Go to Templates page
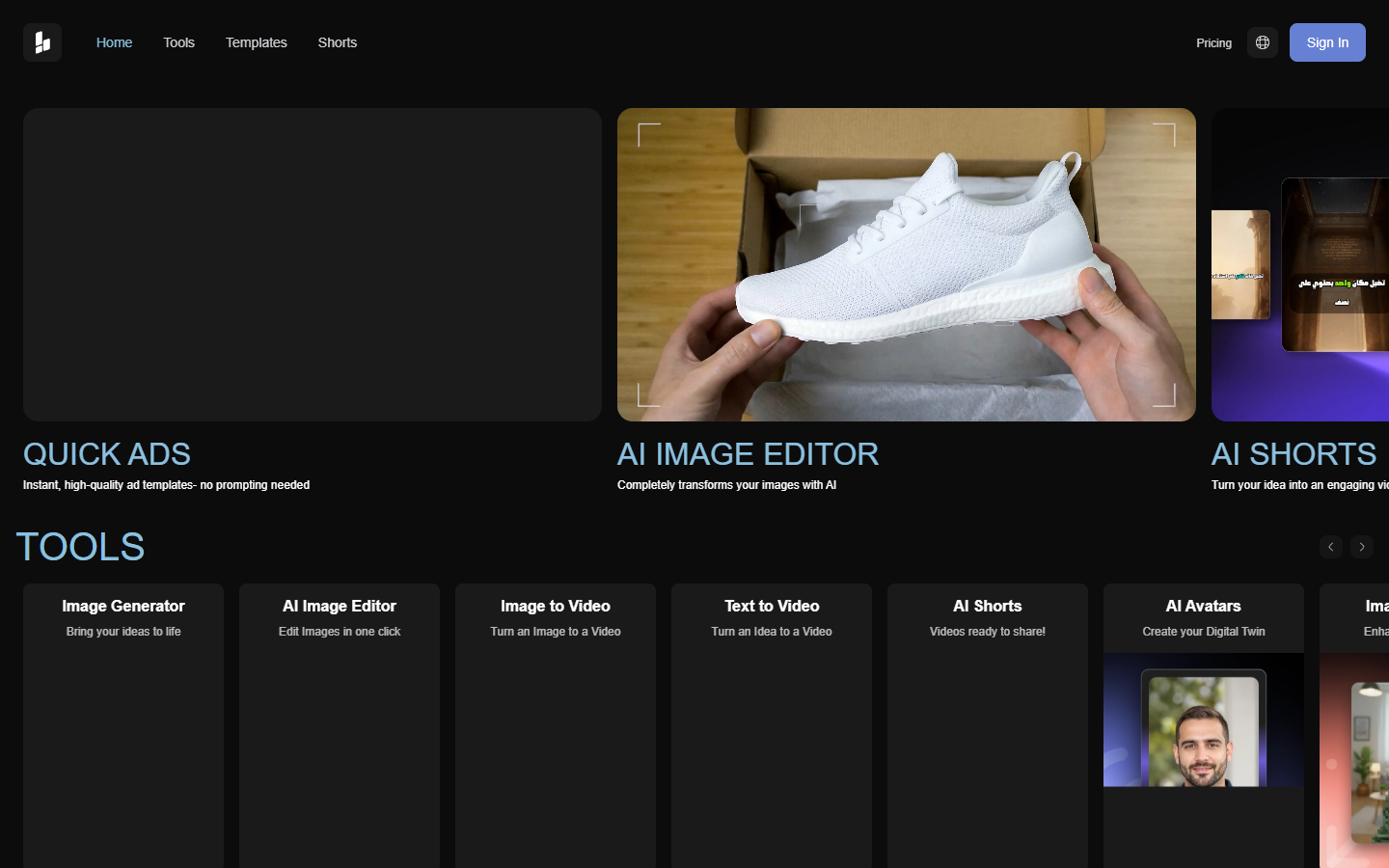The height and width of the screenshot is (868, 1389). (257, 42)
